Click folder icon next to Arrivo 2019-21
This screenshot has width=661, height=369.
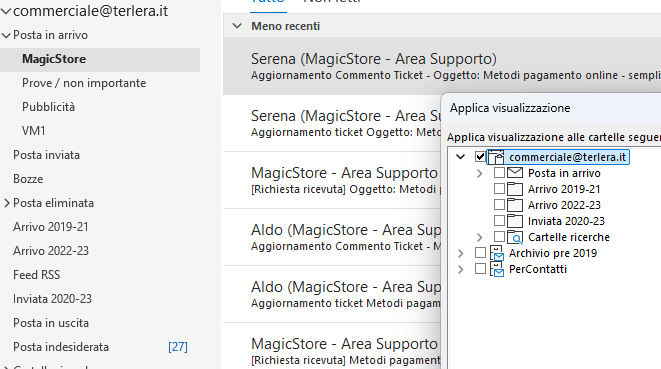[515, 189]
